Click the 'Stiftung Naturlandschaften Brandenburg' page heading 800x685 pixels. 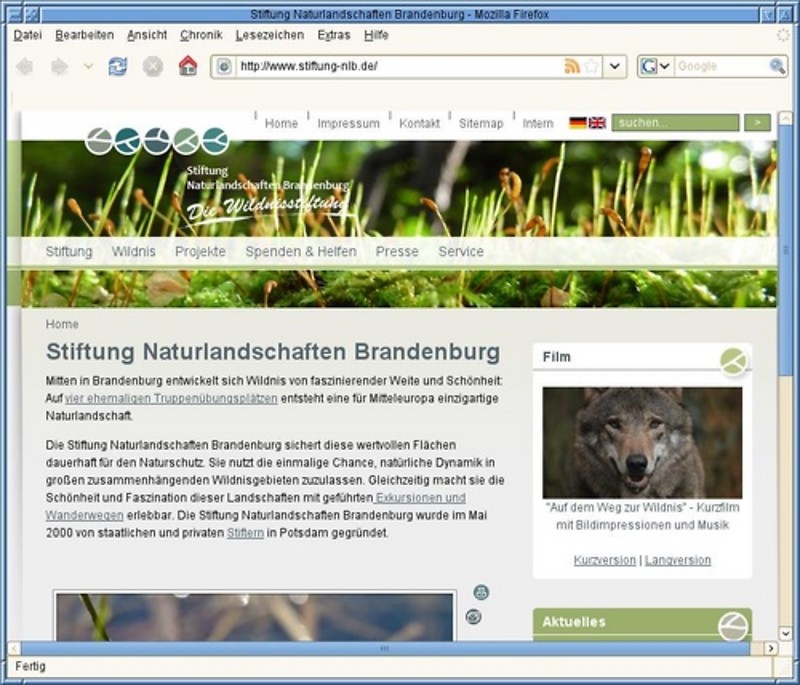pyautogui.click(x=273, y=352)
